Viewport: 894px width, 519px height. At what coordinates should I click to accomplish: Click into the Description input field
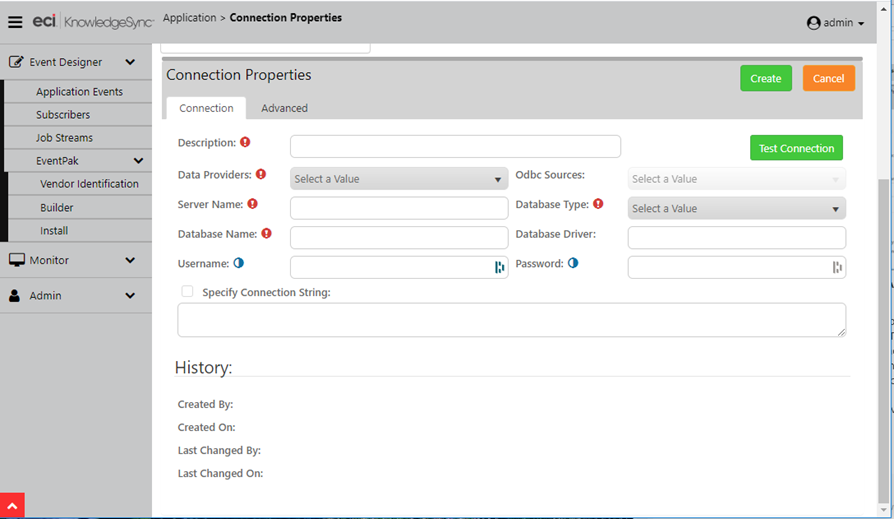click(x=455, y=147)
